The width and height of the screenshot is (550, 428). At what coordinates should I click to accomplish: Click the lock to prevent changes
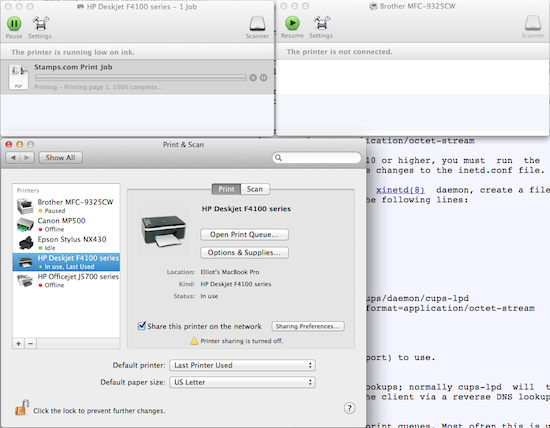click(21, 408)
